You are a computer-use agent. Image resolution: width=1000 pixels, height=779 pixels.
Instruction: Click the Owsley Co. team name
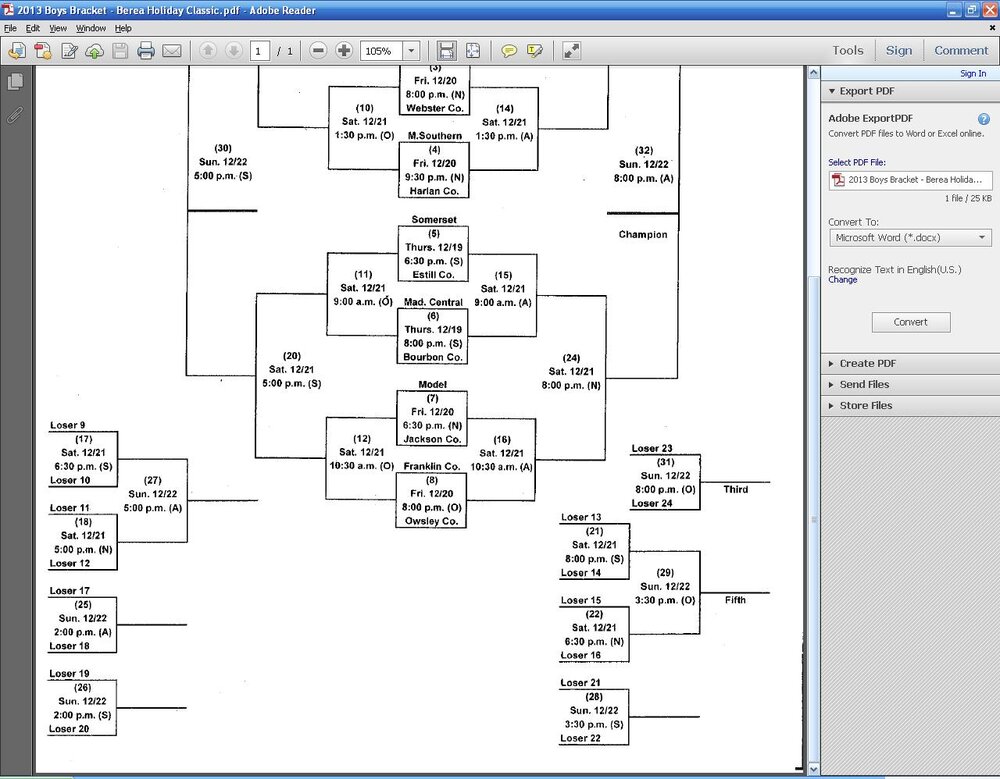click(x=432, y=521)
